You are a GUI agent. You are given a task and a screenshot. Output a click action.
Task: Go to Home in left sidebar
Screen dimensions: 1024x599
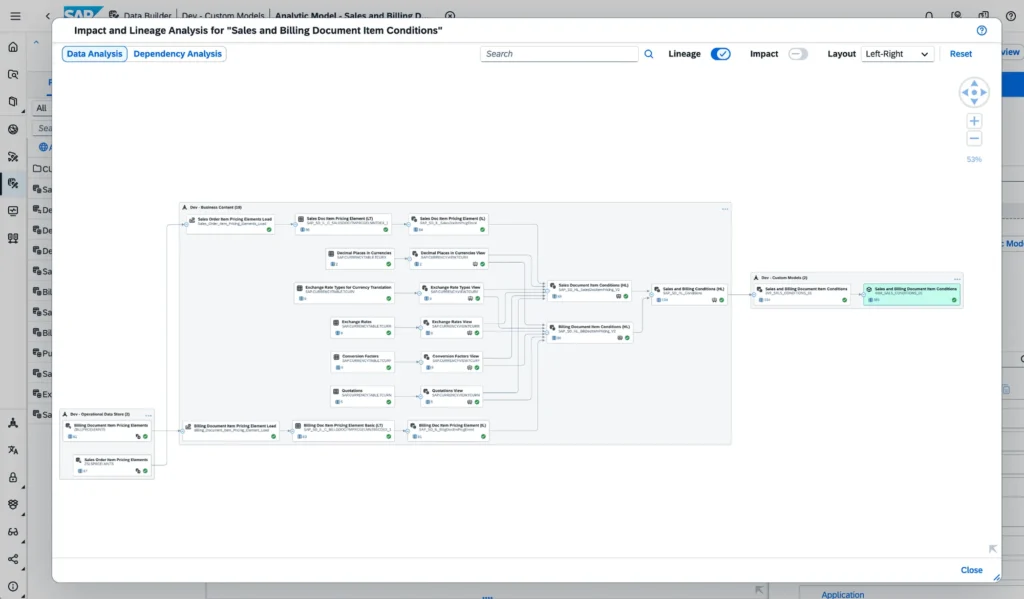pos(13,47)
